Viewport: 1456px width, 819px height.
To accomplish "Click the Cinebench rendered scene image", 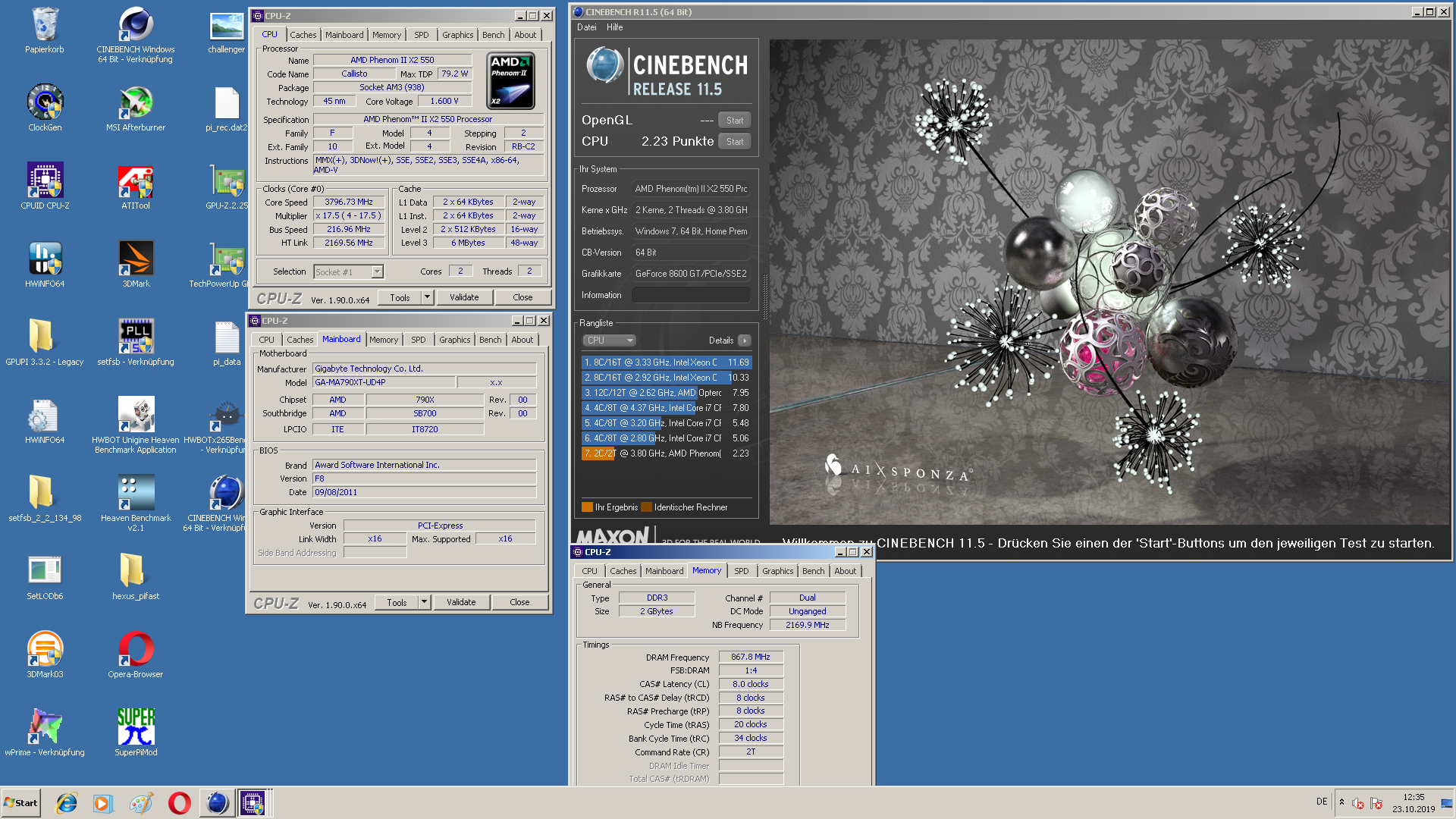I will pos(1109,282).
